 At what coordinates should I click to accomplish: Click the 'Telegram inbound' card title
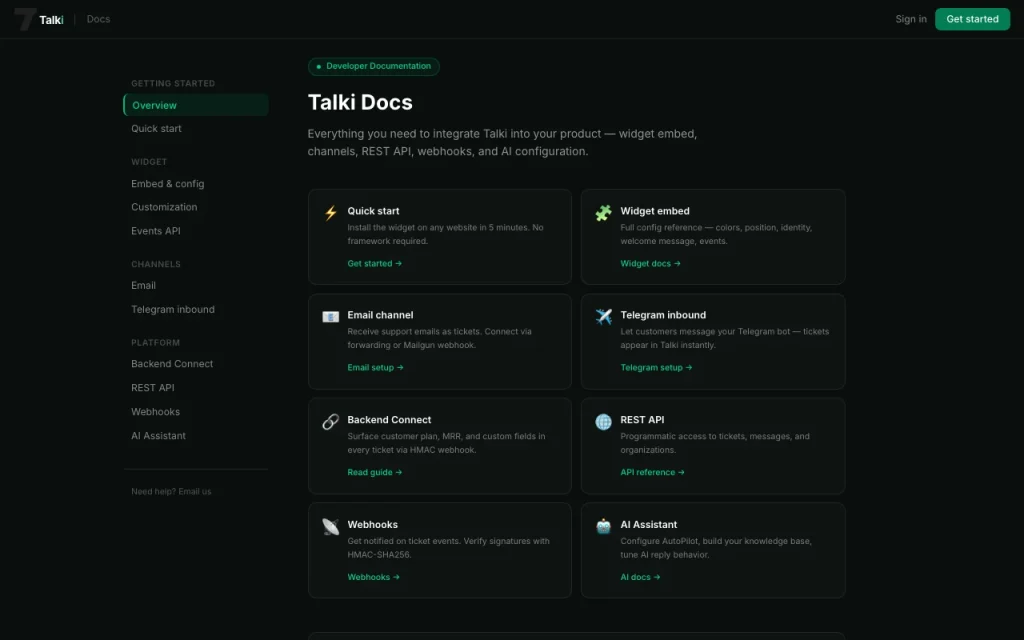coord(663,315)
